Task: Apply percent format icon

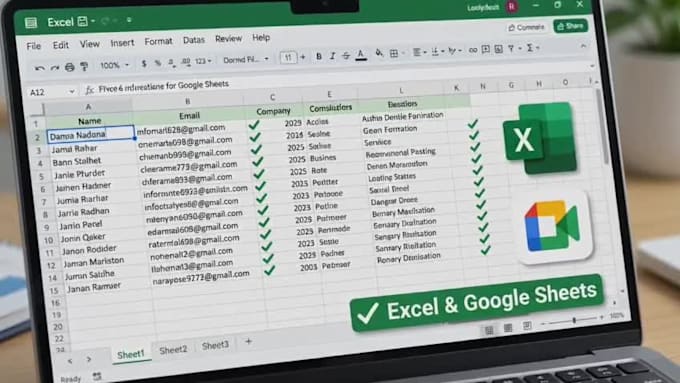Action: point(157,63)
